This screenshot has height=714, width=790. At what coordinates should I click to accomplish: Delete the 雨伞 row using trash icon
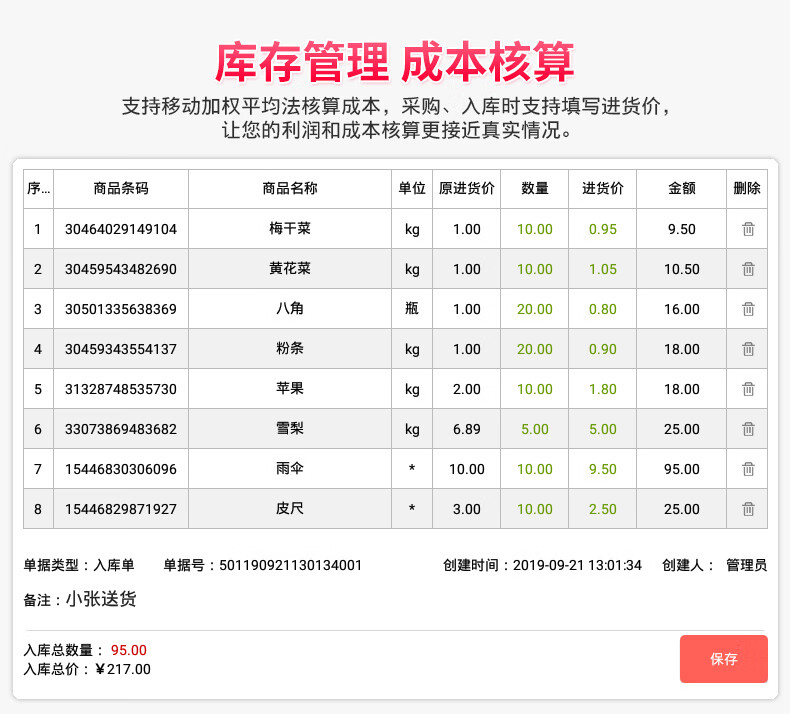coord(747,469)
